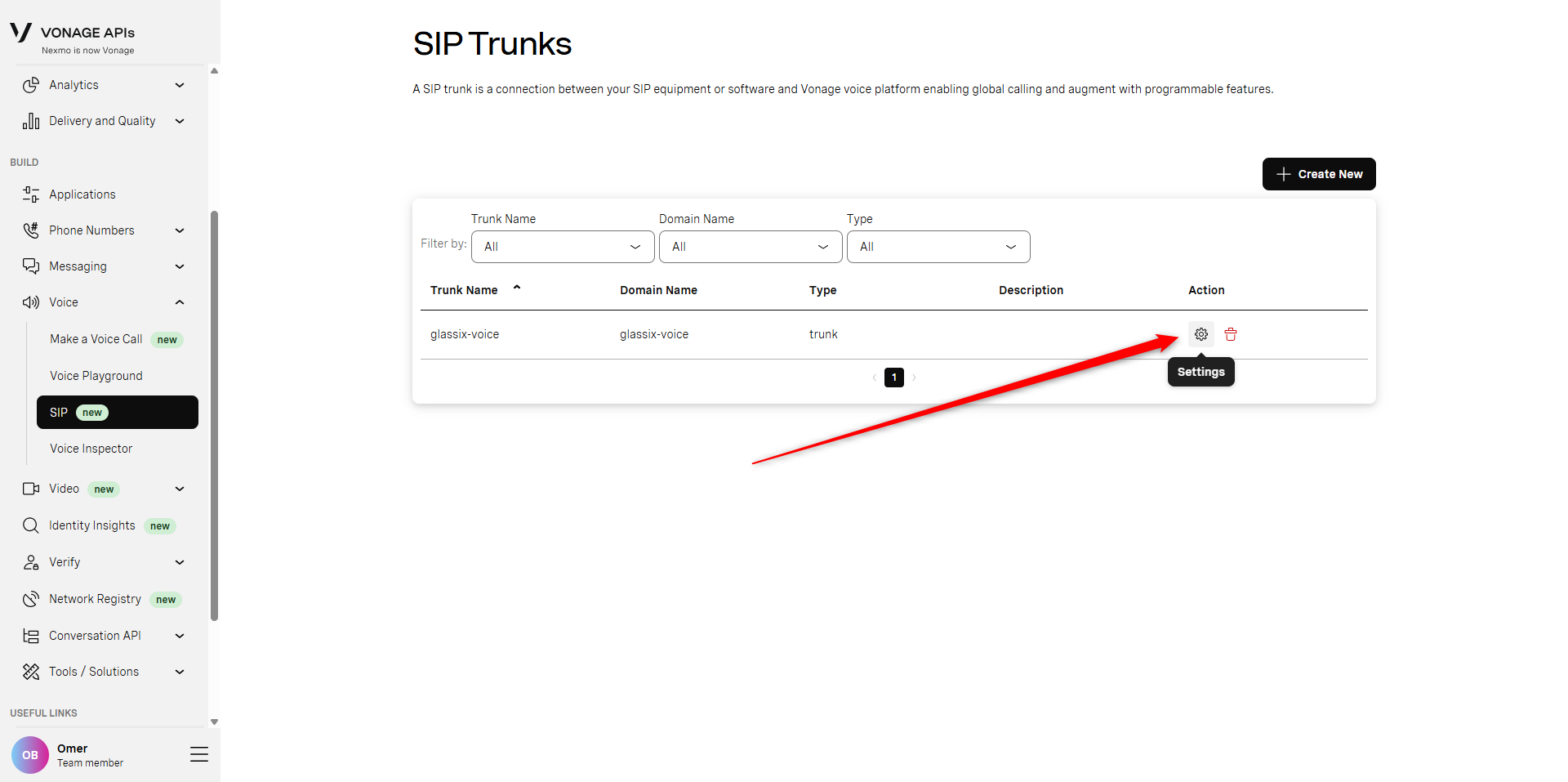Go to previous page arrow

point(875,378)
